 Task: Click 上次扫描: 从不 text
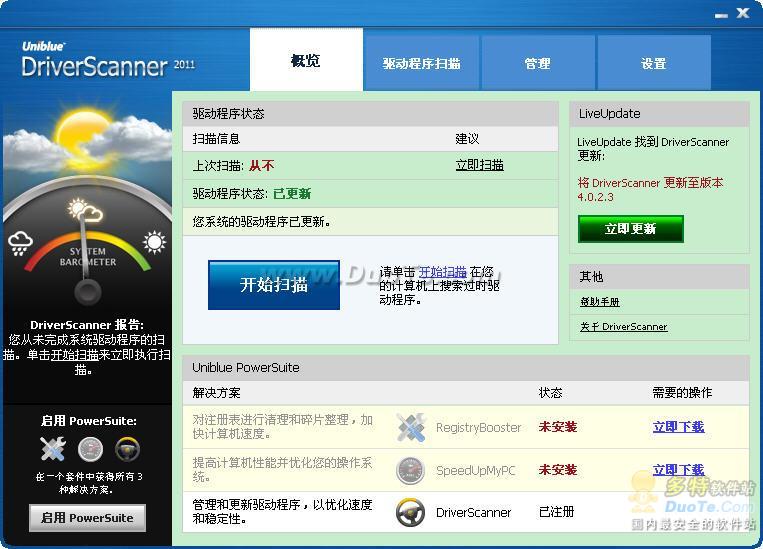[x=233, y=166]
